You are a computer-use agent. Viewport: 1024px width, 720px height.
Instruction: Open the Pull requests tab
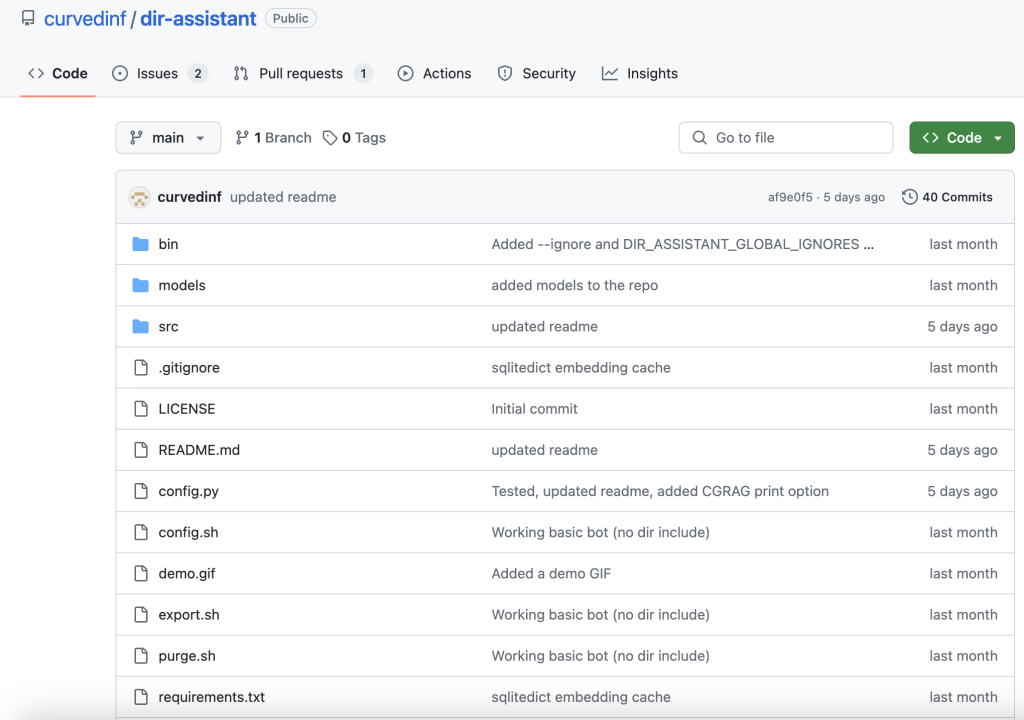(x=303, y=73)
